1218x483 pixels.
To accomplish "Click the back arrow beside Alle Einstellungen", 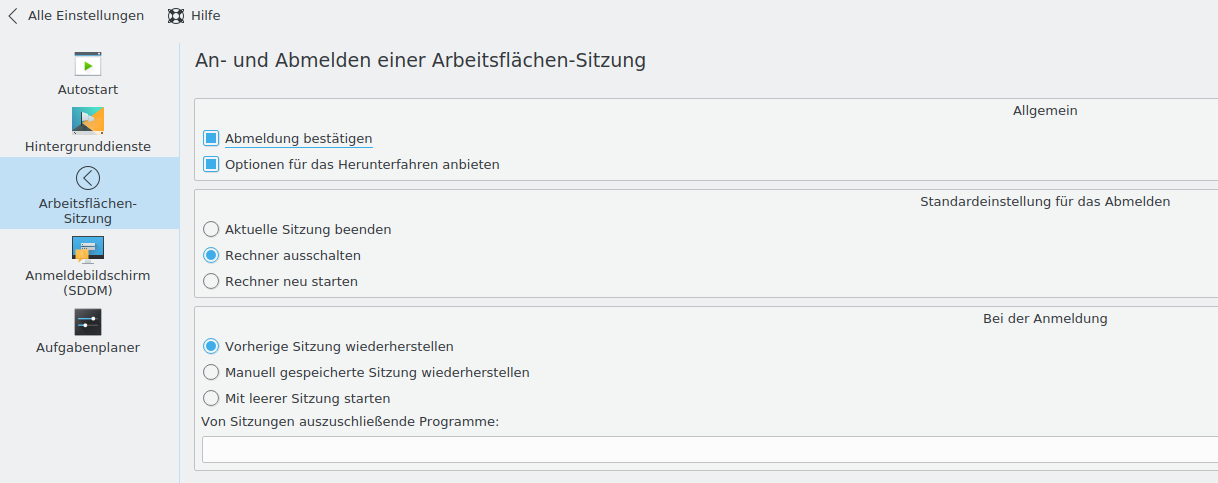I will click(x=13, y=16).
